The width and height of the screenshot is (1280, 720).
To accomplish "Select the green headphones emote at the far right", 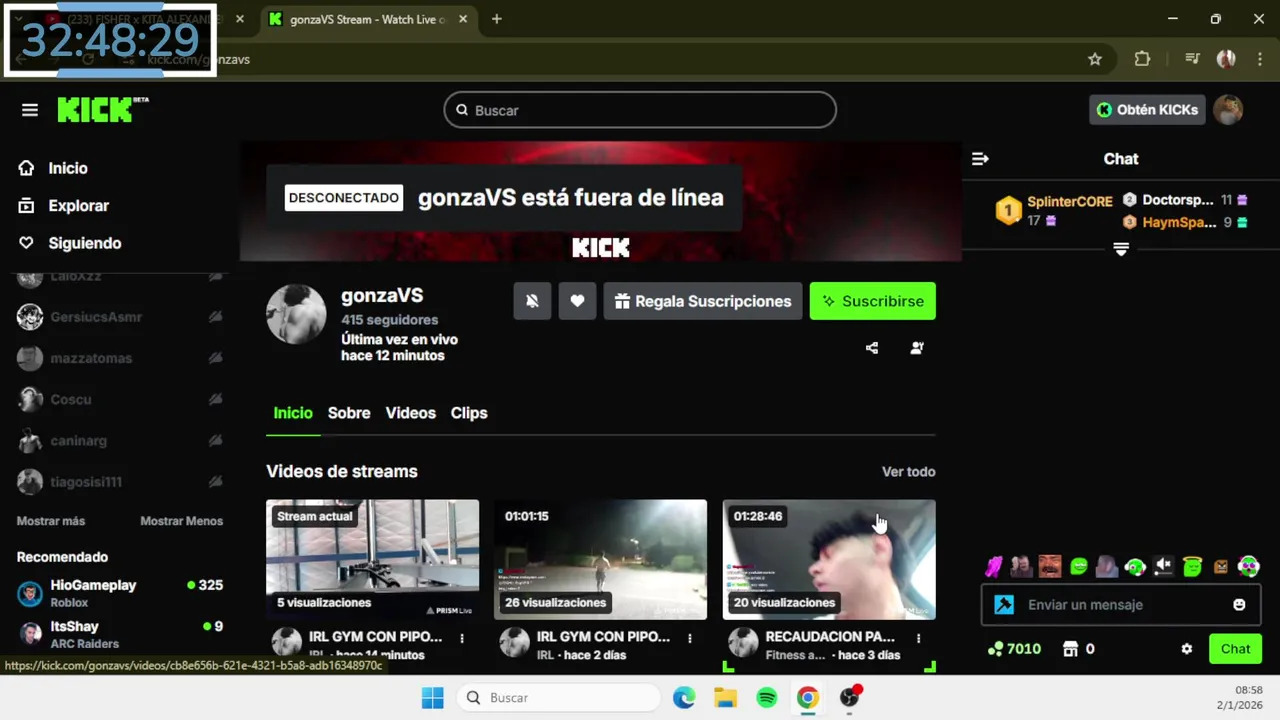I will coord(1249,567).
